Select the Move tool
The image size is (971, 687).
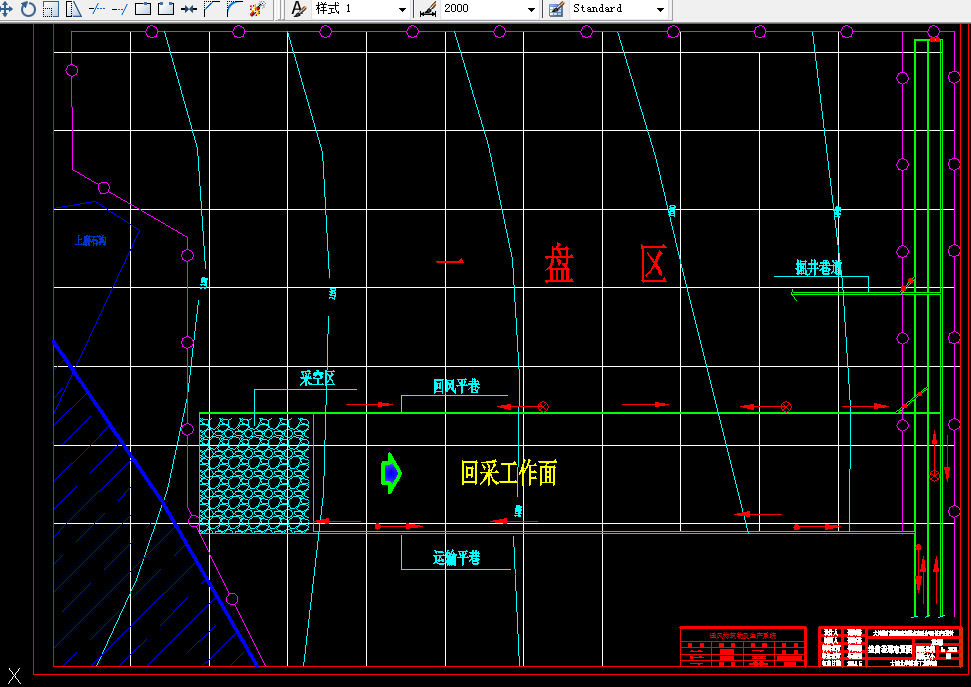pos(6,9)
